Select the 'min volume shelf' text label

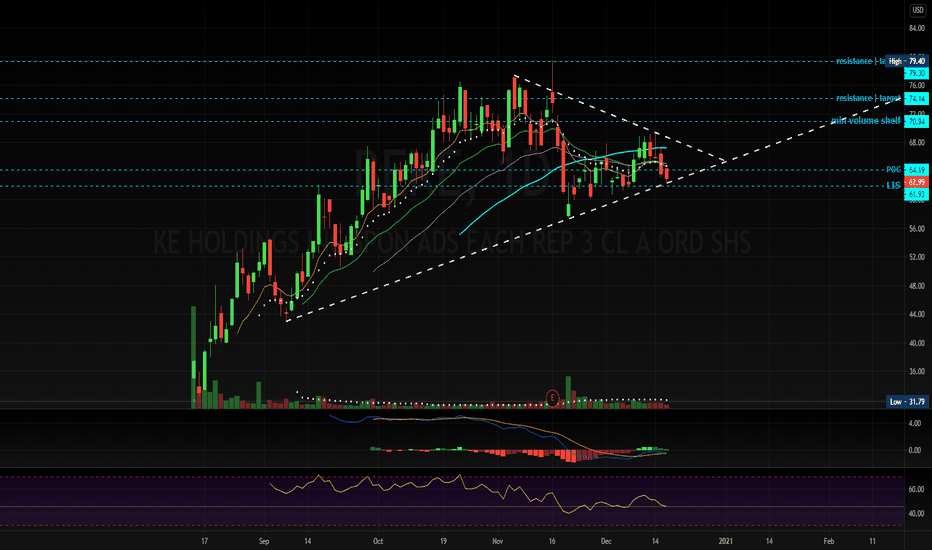[x=865, y=121]
